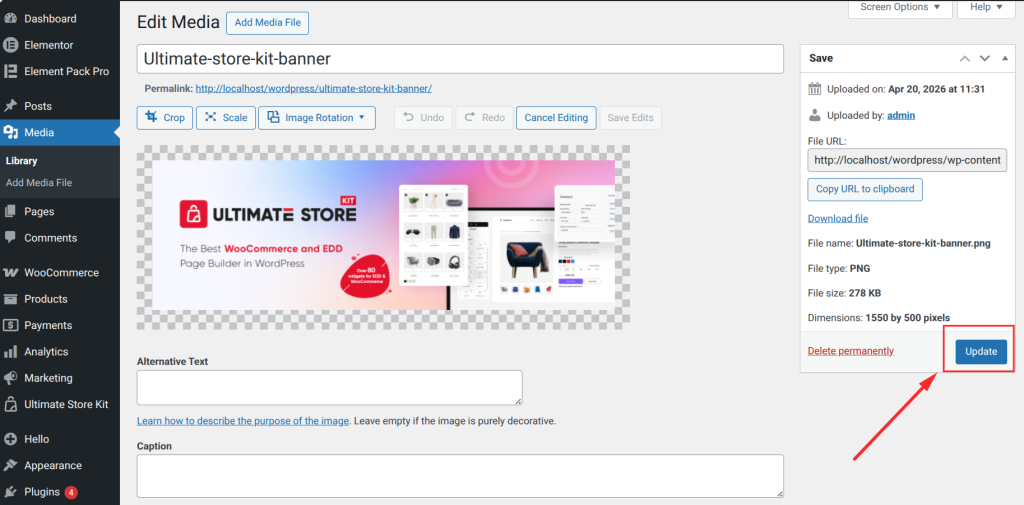Click the Posts pushpin icon
The image size is (1024, 505).
pyautogui.click(x=10, y=106)
